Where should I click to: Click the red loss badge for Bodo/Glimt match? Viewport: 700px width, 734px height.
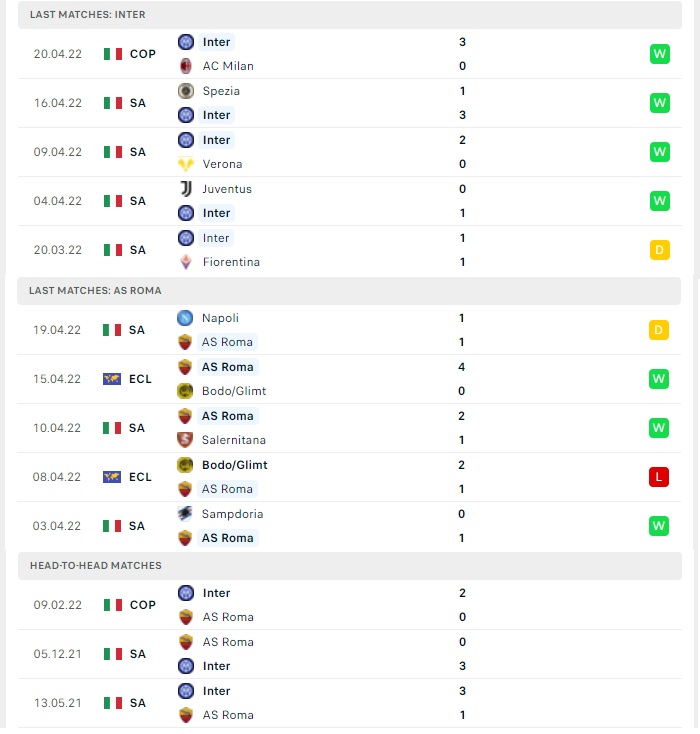(x=659, y=477)
